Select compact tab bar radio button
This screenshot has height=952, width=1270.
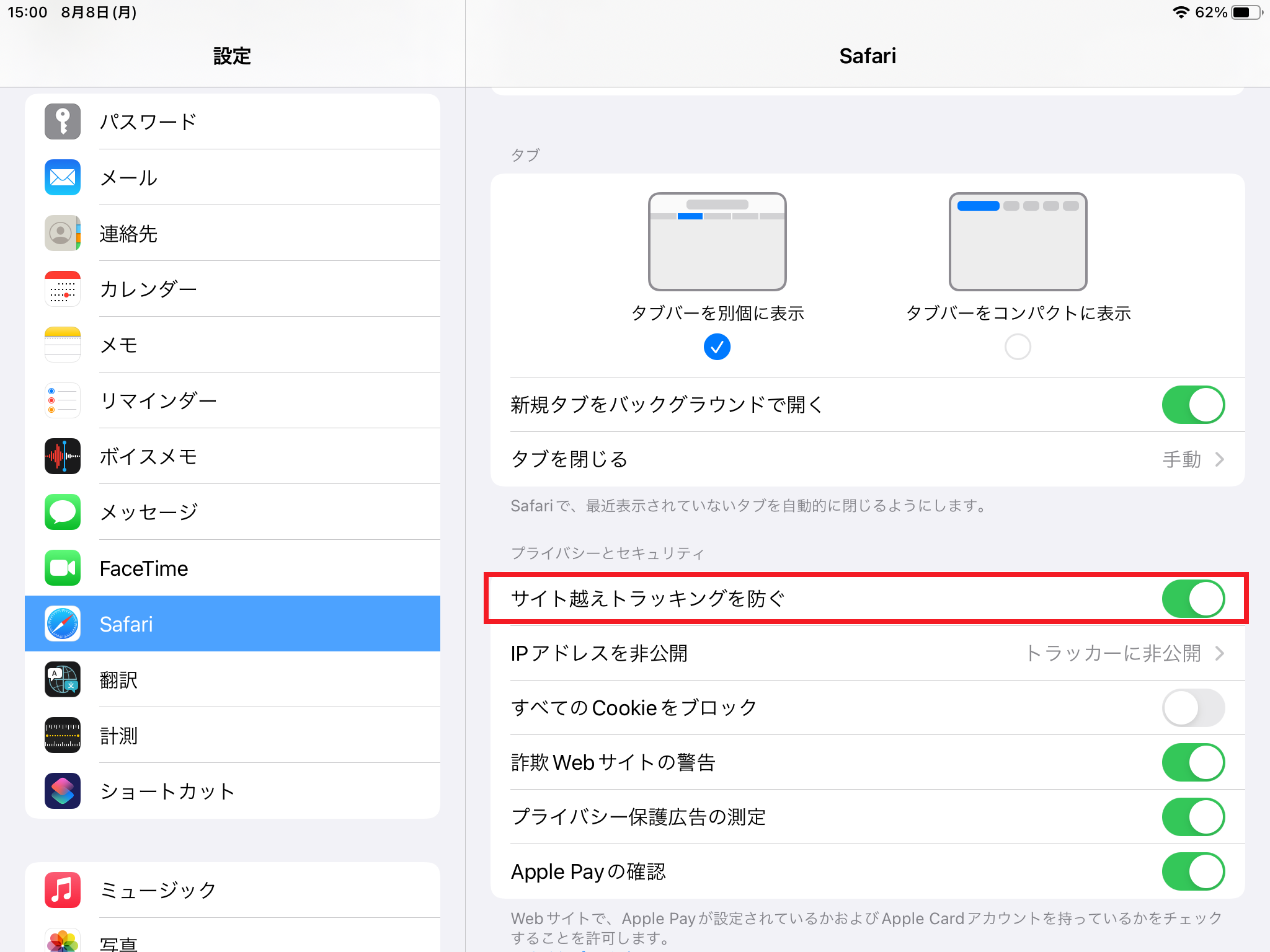(x=1017, y=347)
